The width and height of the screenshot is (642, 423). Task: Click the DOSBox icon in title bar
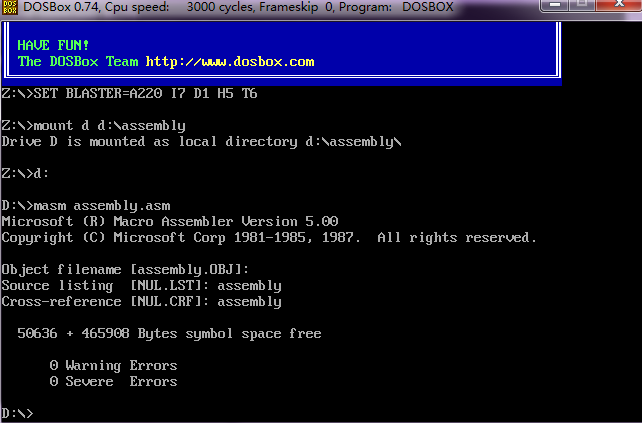coord(9,7)
